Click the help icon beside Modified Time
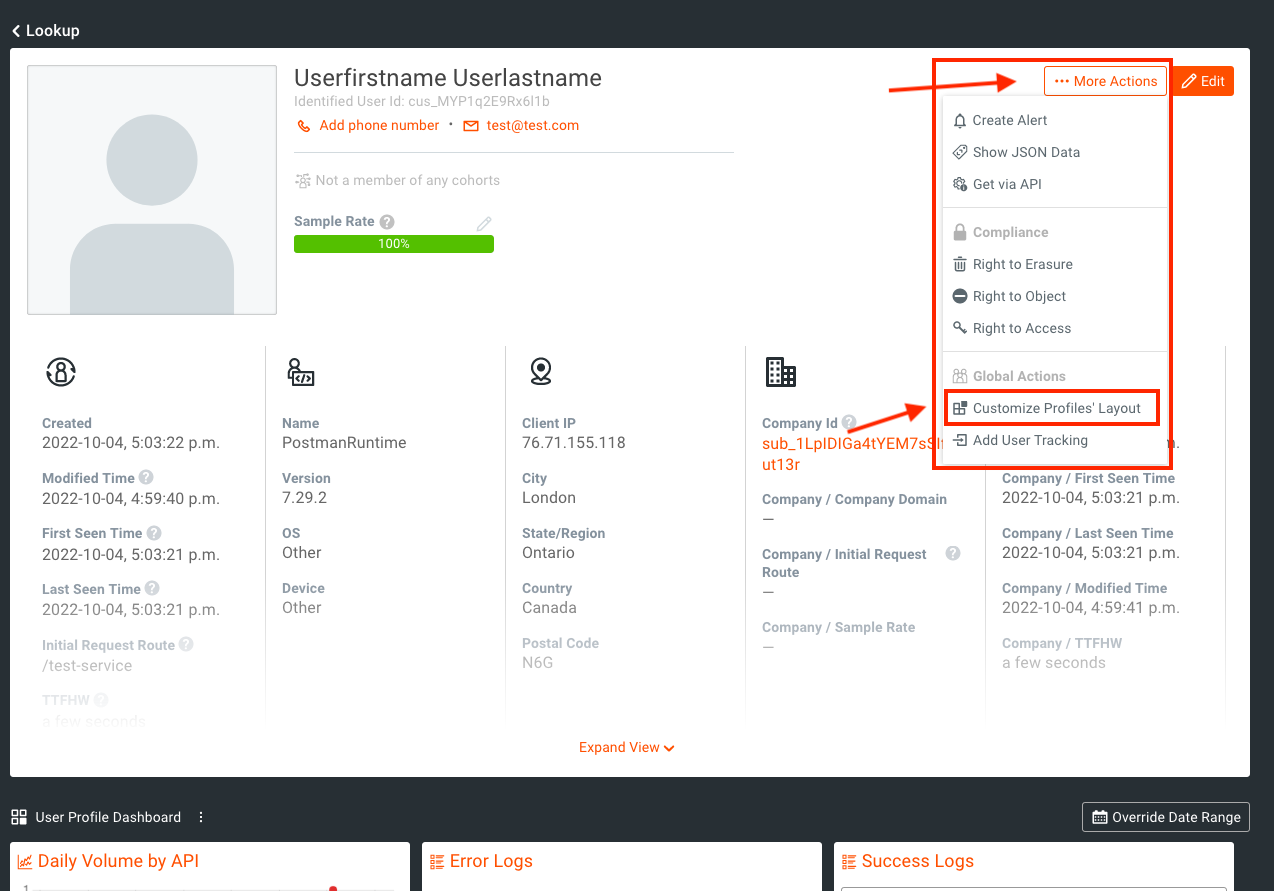This screenshot has width=1274, height=891. 146,478
